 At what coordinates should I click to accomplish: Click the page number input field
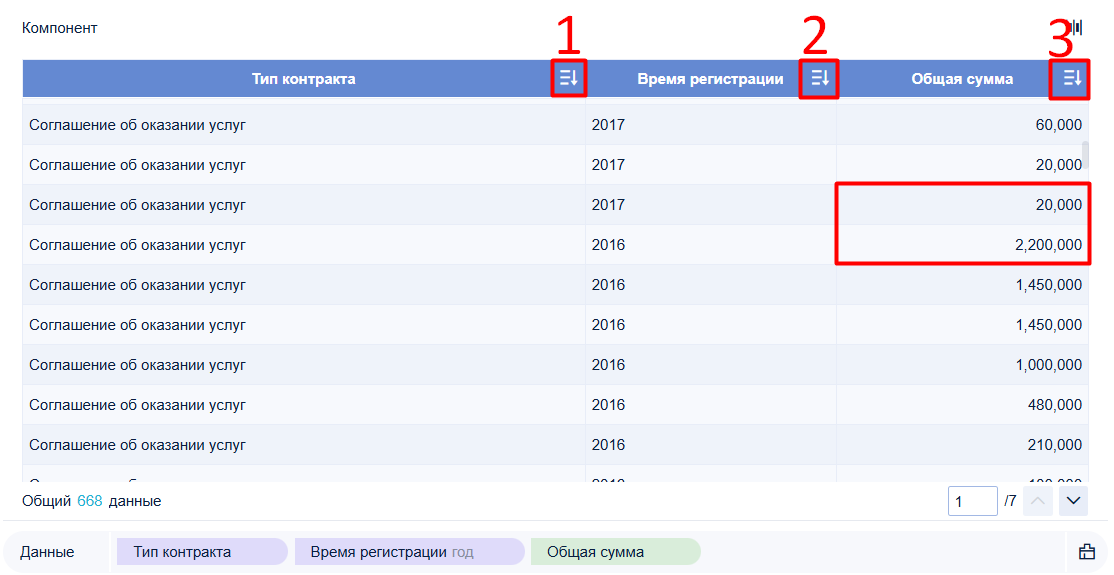(x=972, y=501)
